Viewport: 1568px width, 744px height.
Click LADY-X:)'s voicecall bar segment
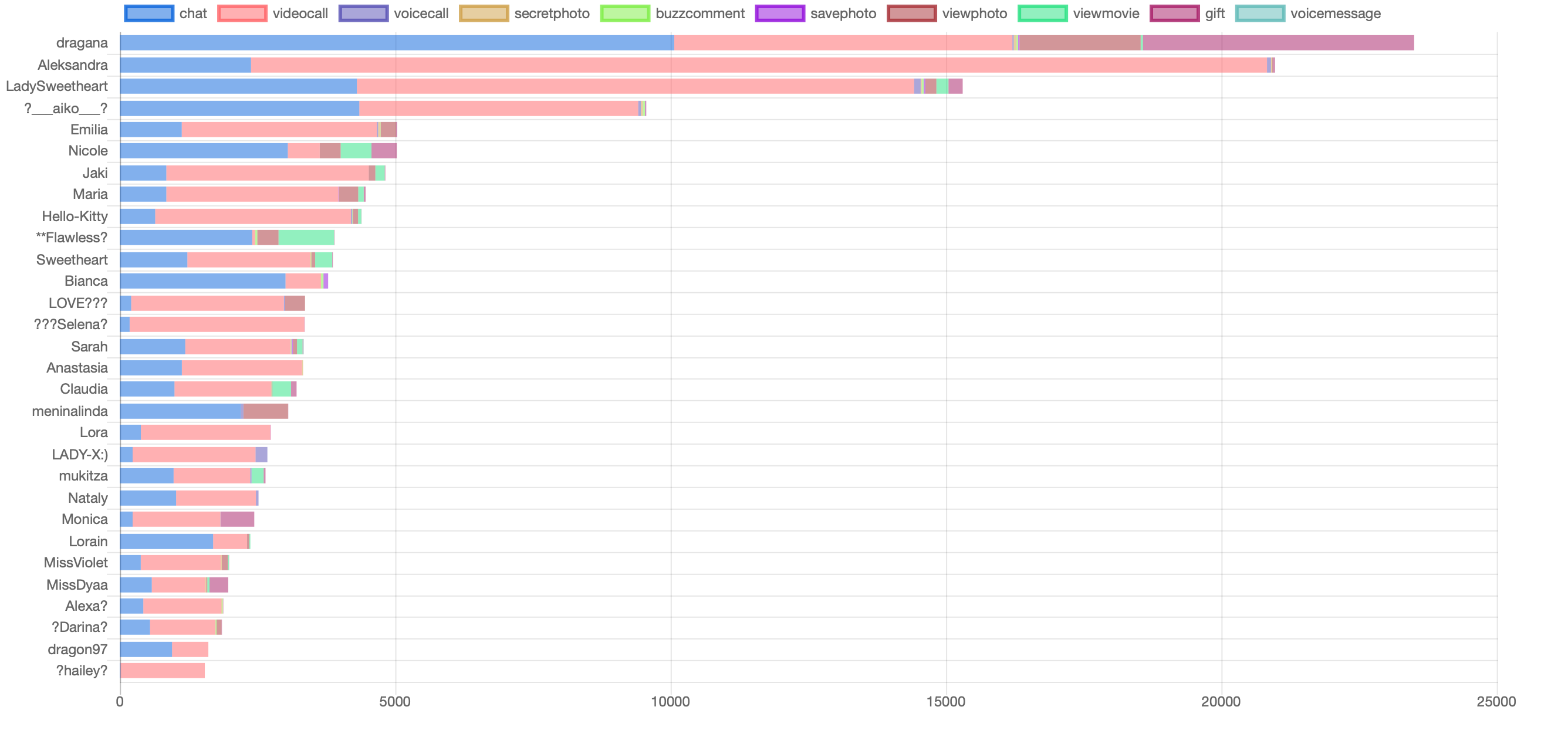(x=262, y=455)
